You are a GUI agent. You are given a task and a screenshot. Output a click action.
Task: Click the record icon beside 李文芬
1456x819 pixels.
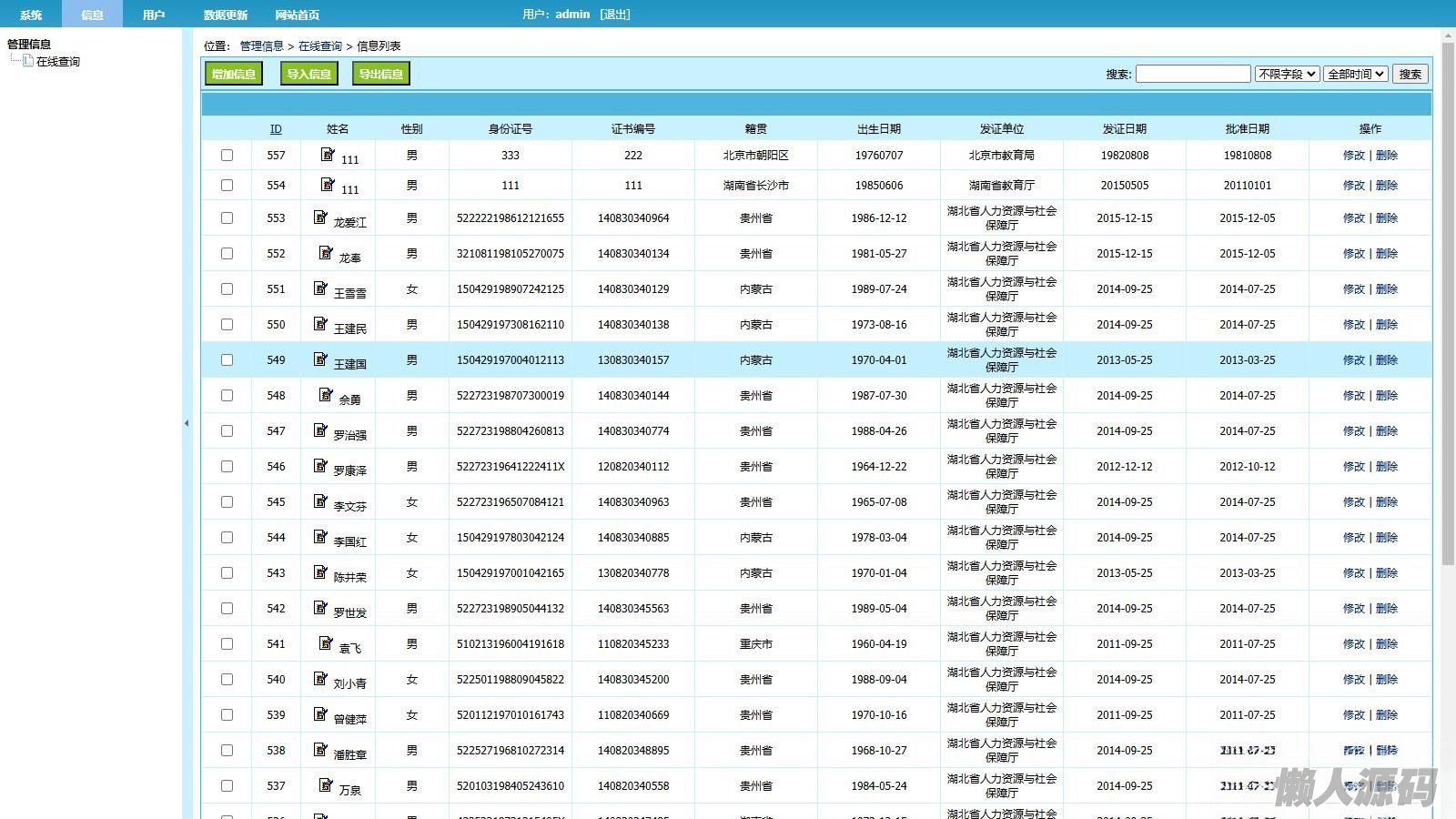tap(320, 501)
